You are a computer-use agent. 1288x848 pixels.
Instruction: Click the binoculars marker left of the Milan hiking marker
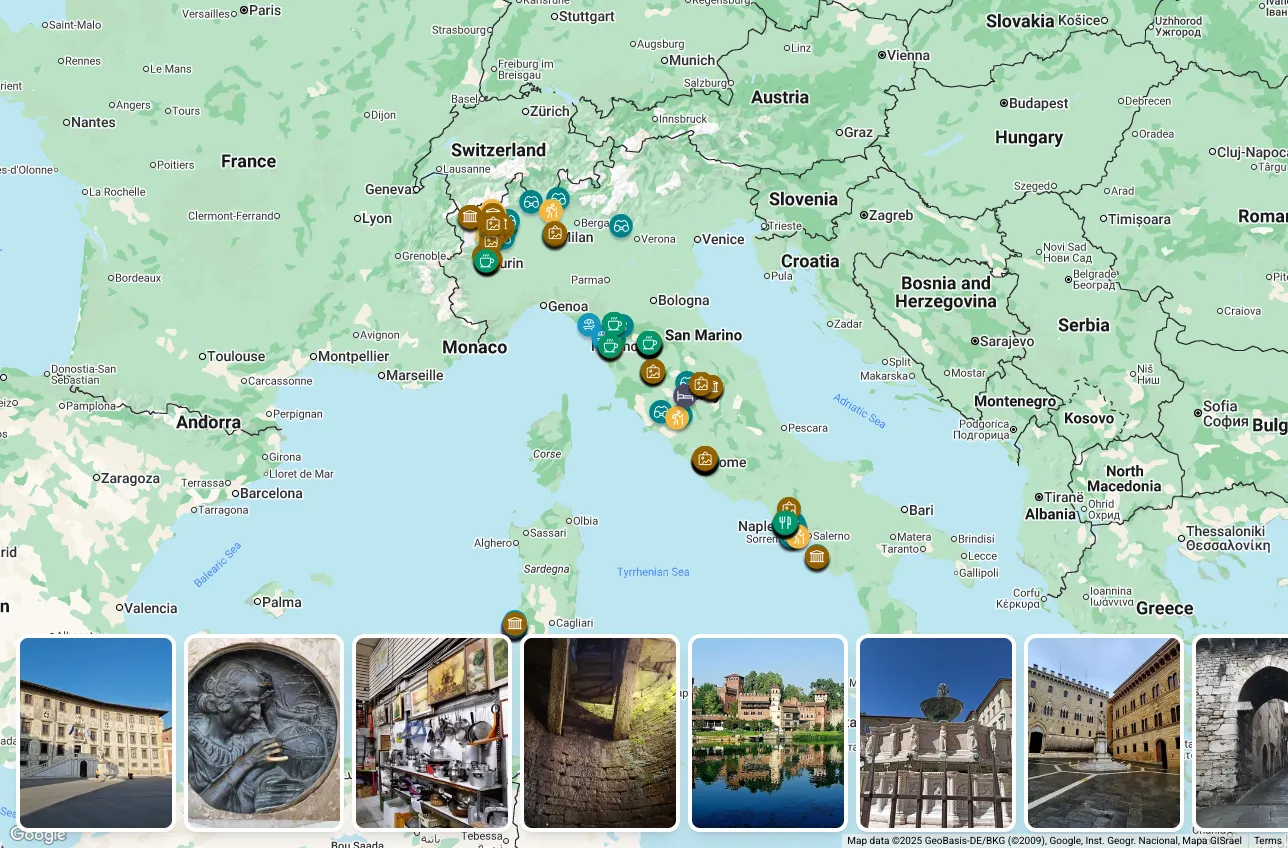pos(531,202)
